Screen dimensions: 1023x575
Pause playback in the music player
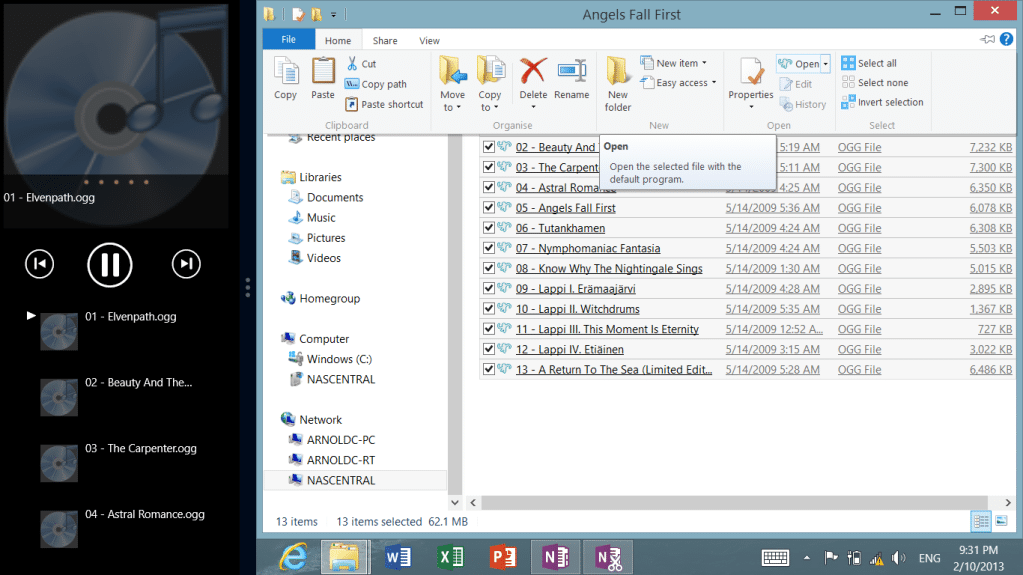click(x=110, y=264)
